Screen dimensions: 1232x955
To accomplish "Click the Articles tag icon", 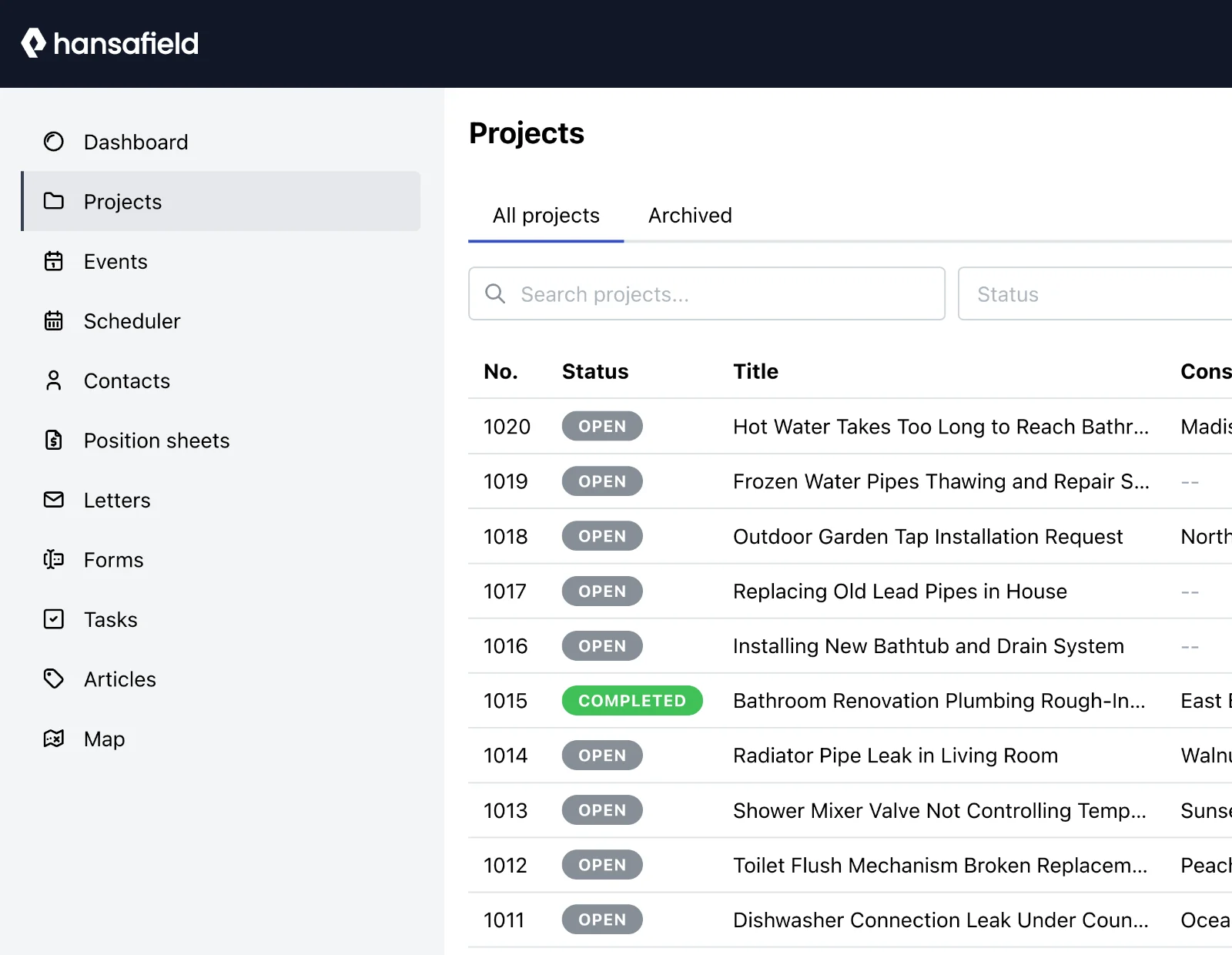I will point(53,679).
